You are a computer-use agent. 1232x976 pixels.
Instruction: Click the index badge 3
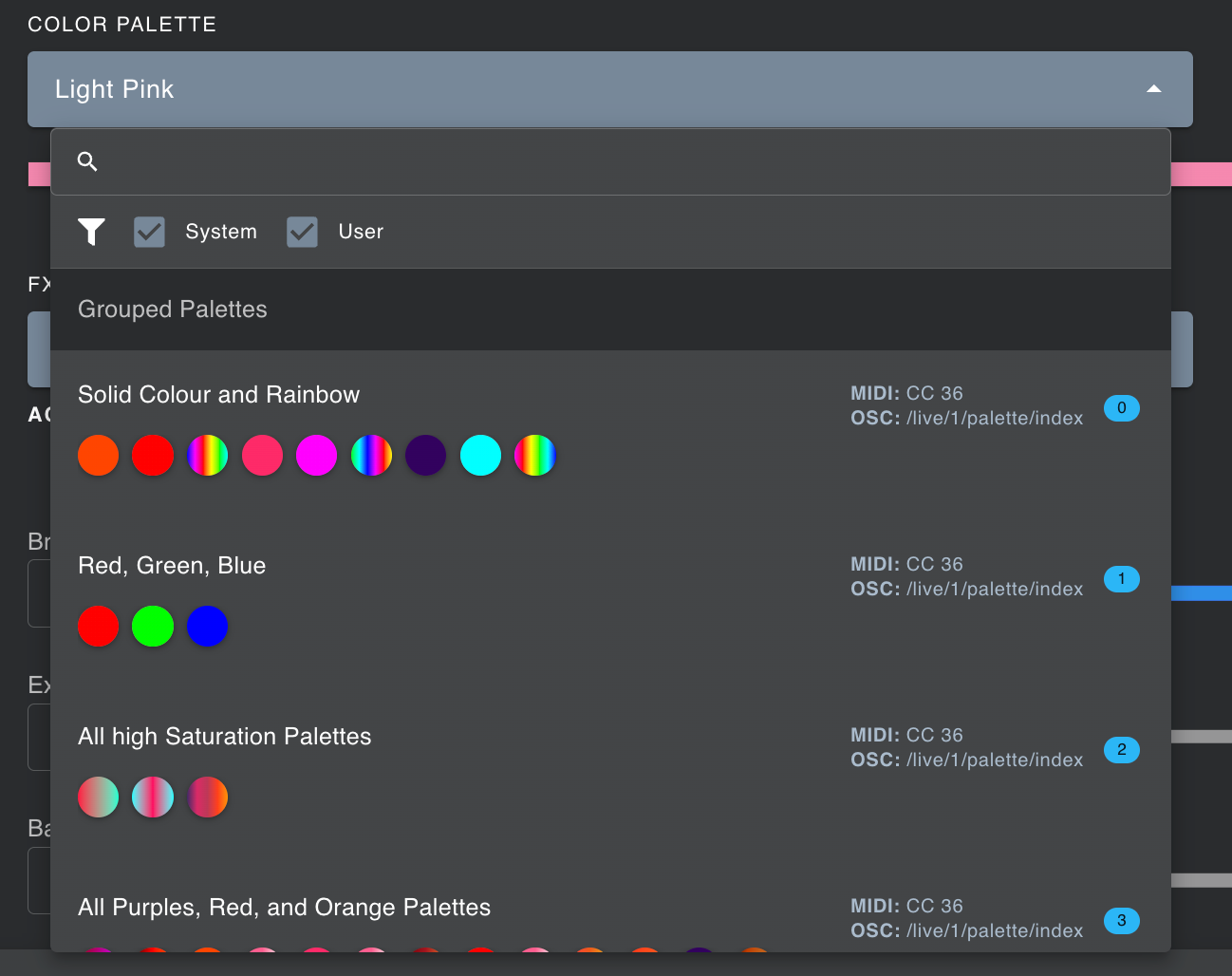pos(1122,921)
